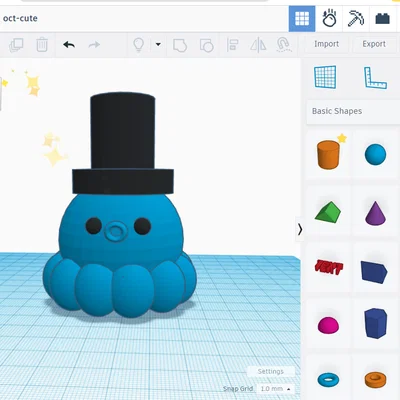Click the Export button
This screenshot has width=400, height=400.
point(374,44)
